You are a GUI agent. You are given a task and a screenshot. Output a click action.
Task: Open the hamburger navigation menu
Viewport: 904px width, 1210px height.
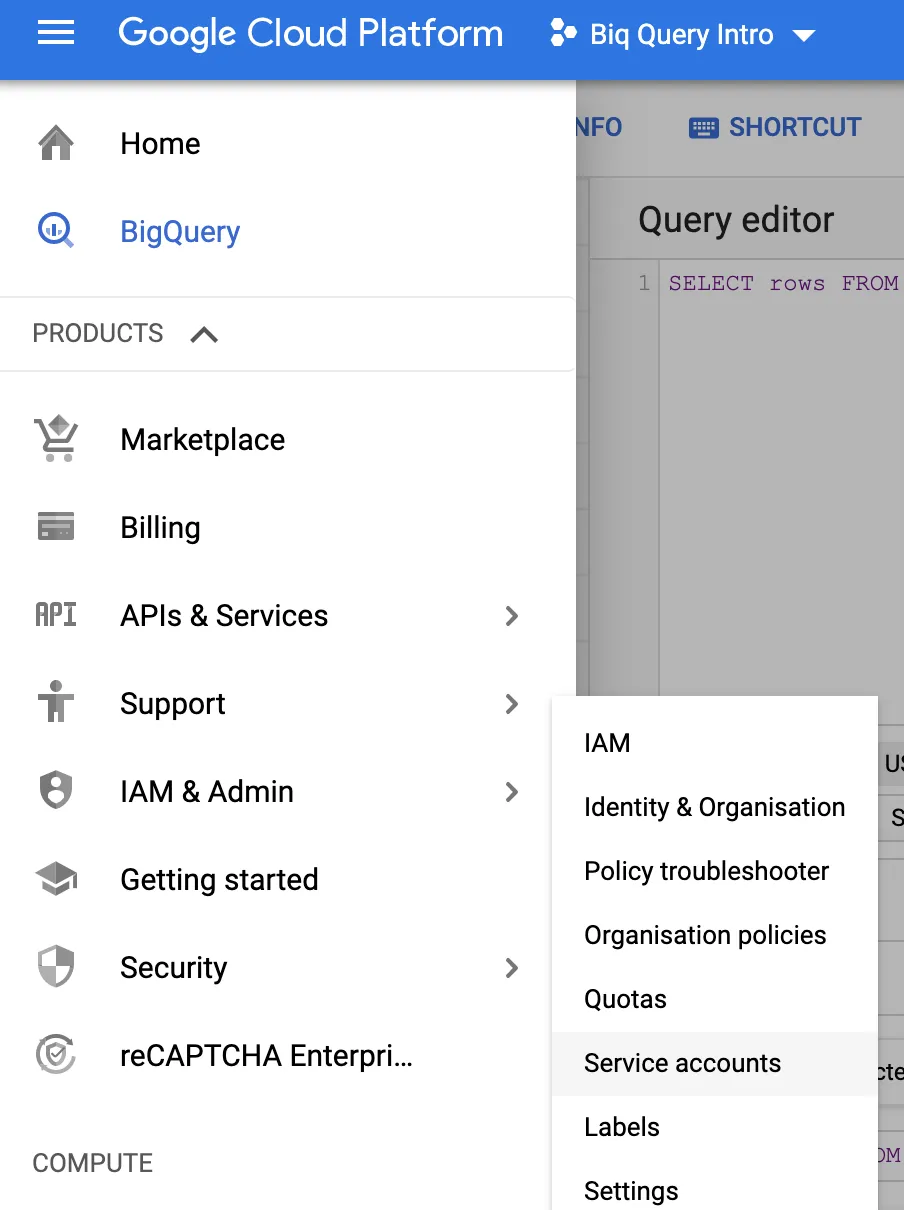click(x=56, y=34)
